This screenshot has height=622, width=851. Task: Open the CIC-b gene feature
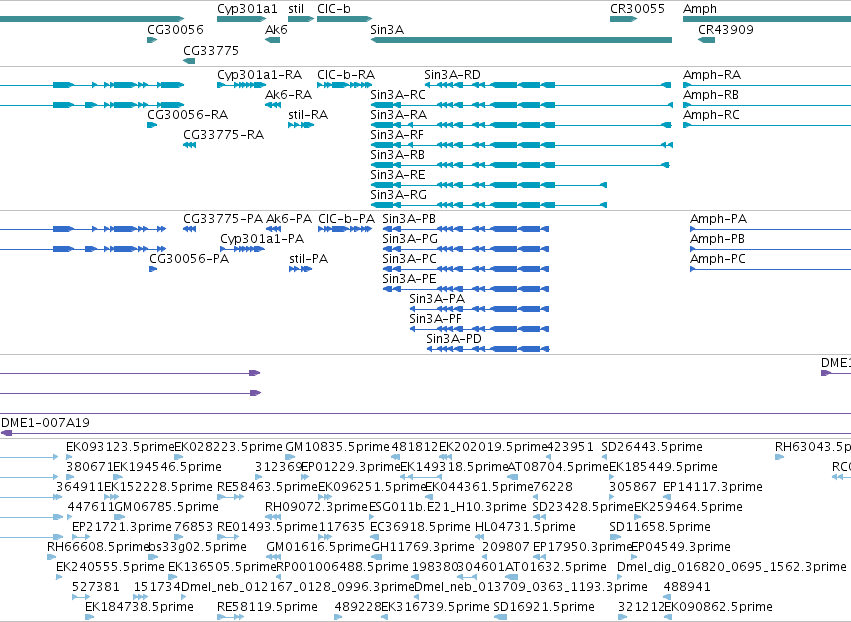[345, 19]
